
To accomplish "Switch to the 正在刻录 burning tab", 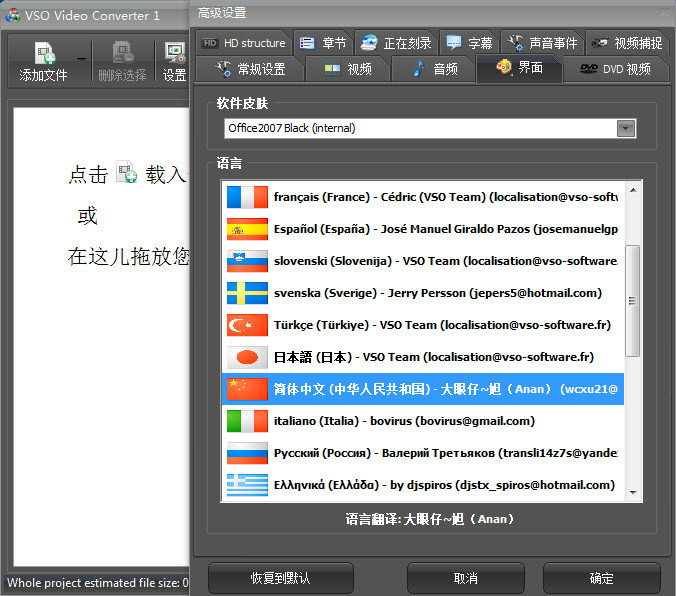I will [x=396, y=43].
